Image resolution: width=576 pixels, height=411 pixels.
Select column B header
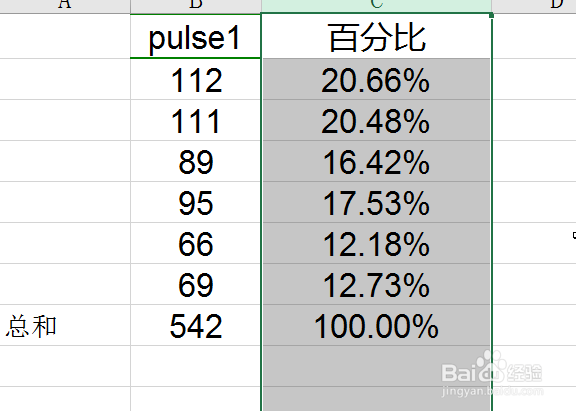point(196,6)
